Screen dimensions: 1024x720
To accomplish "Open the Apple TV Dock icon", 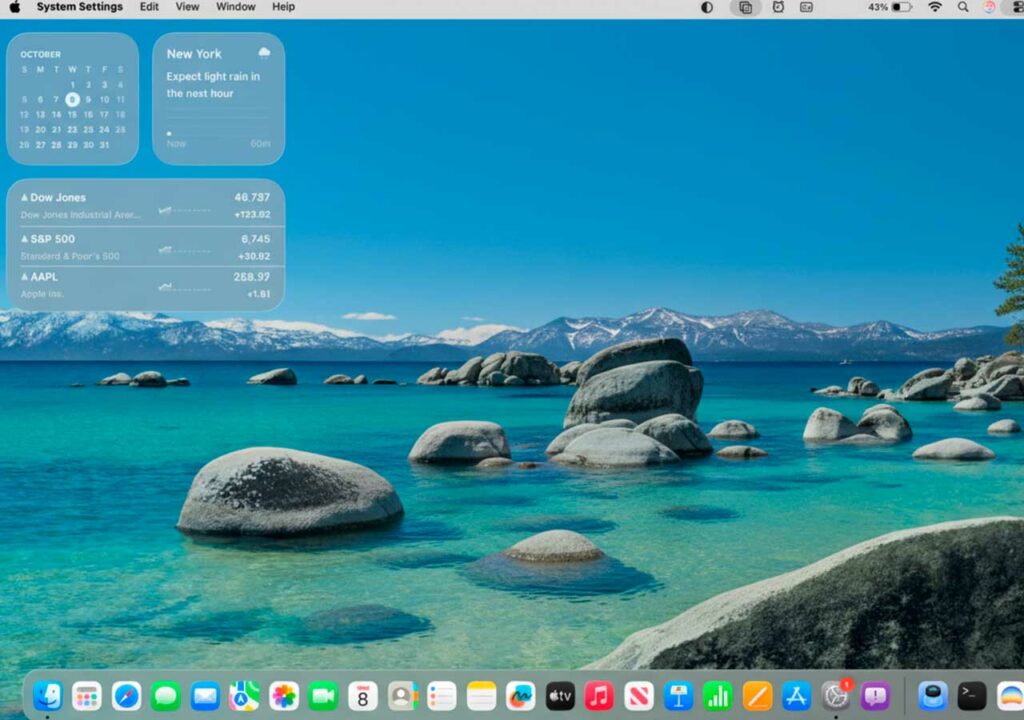I will tap(560, 695).
